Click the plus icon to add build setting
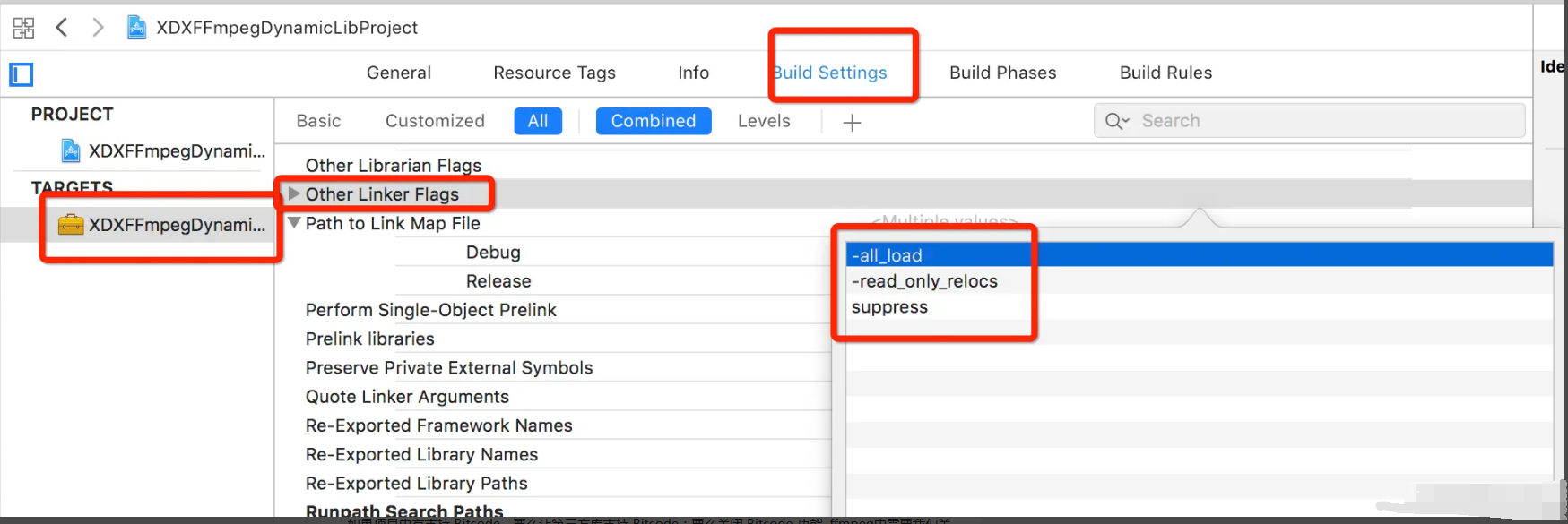Screen dimensions: 1568x524 pos(852,123)
